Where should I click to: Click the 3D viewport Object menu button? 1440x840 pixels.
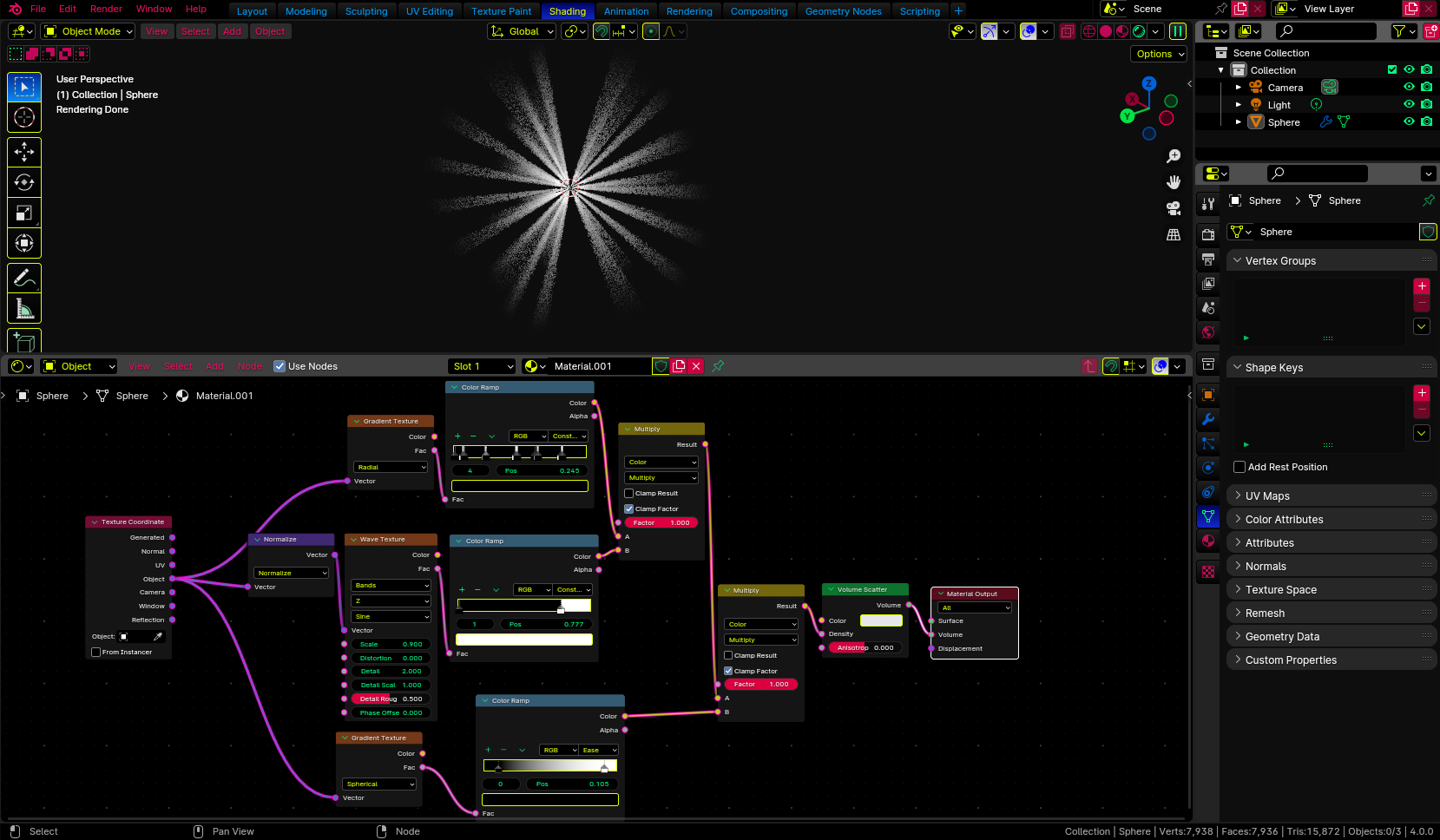pos(270,31)
